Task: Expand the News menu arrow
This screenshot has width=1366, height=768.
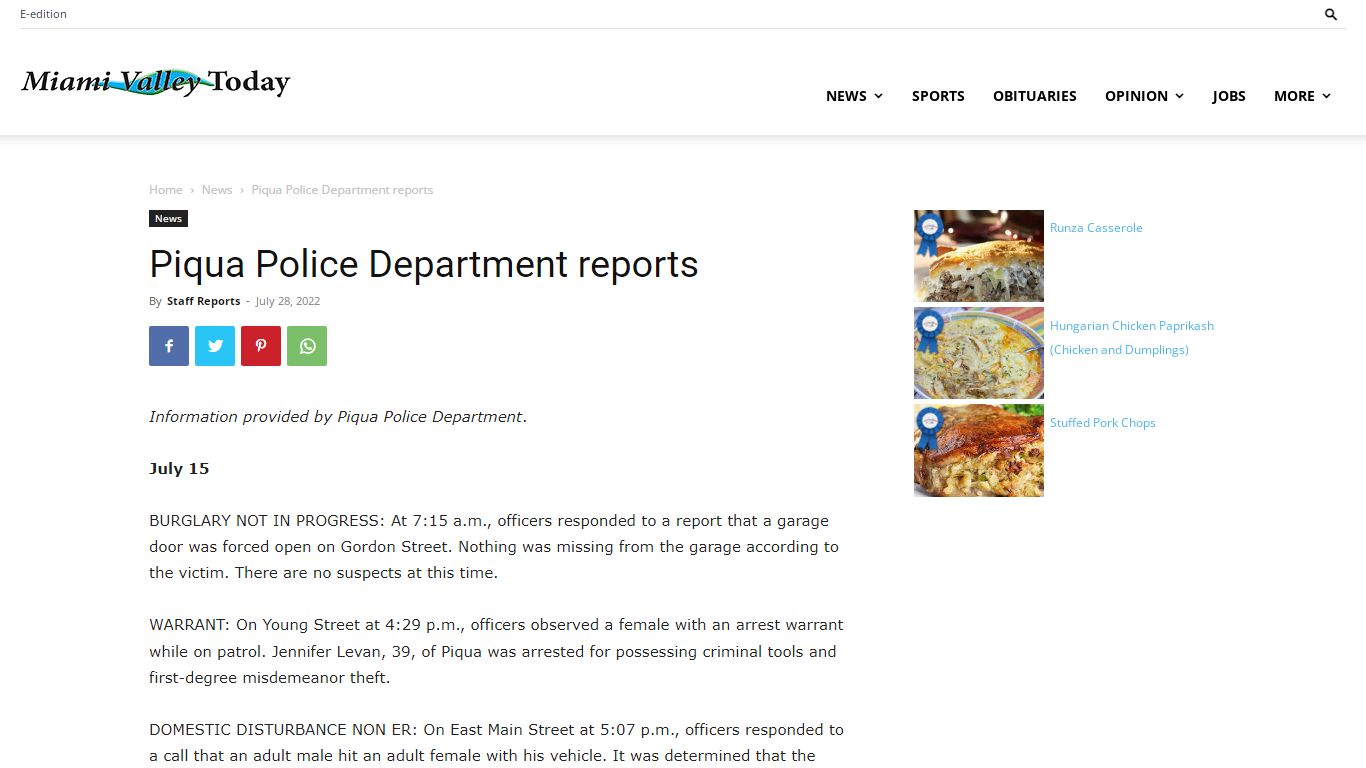Action: click(x=879, y=96)
